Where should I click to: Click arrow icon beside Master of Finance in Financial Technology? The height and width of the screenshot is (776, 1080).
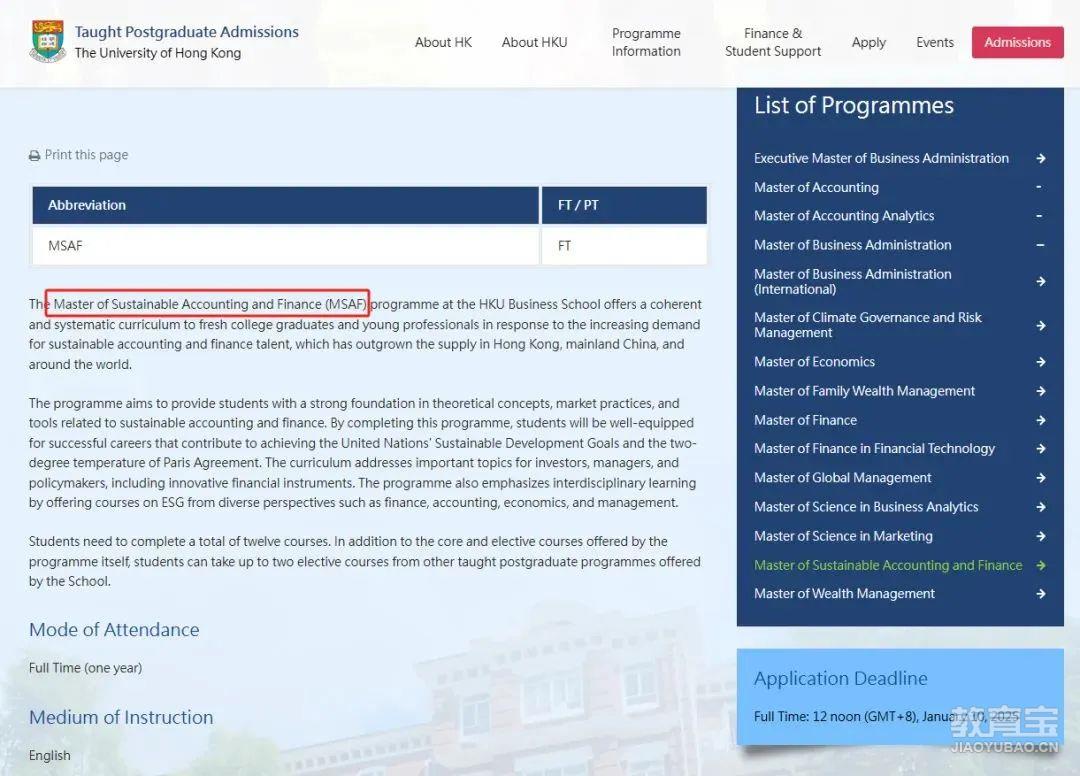1041,449
